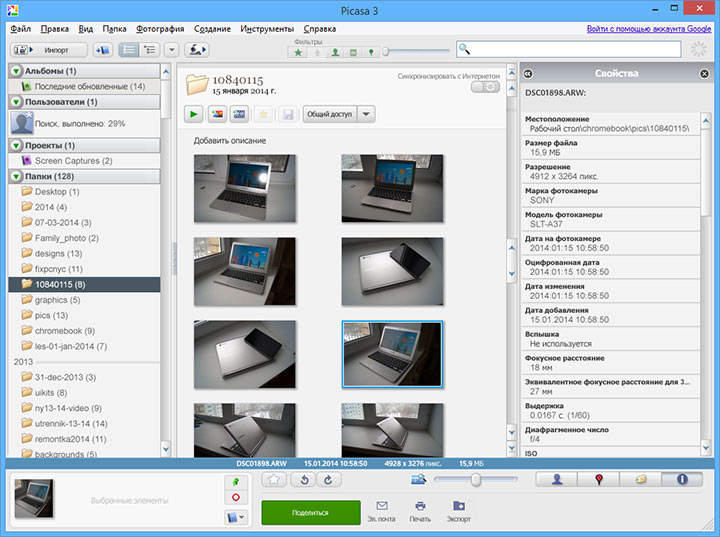Show the tags panel
The height and width of the screenshot is (537, 720).
tap(641, 480)
